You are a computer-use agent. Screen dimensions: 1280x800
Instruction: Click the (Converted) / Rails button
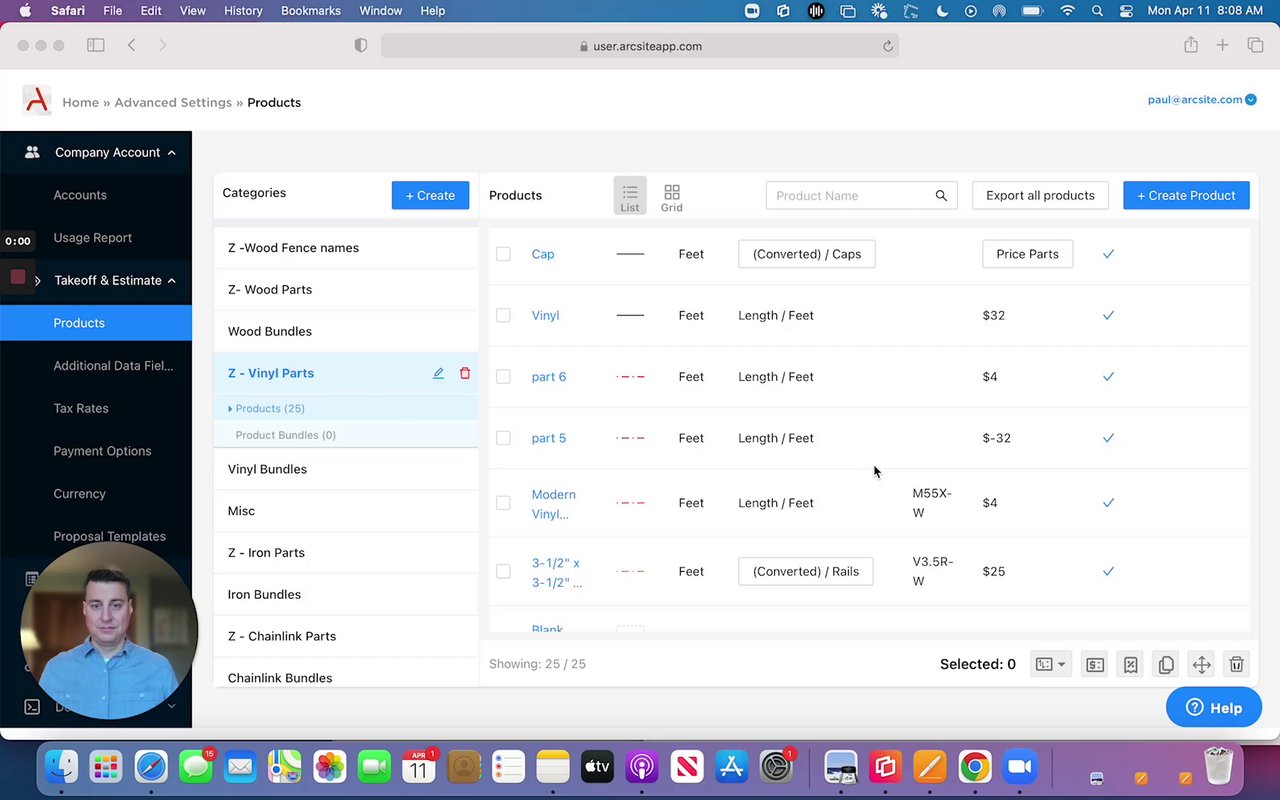pyautogui.click(x=806, y=572)
